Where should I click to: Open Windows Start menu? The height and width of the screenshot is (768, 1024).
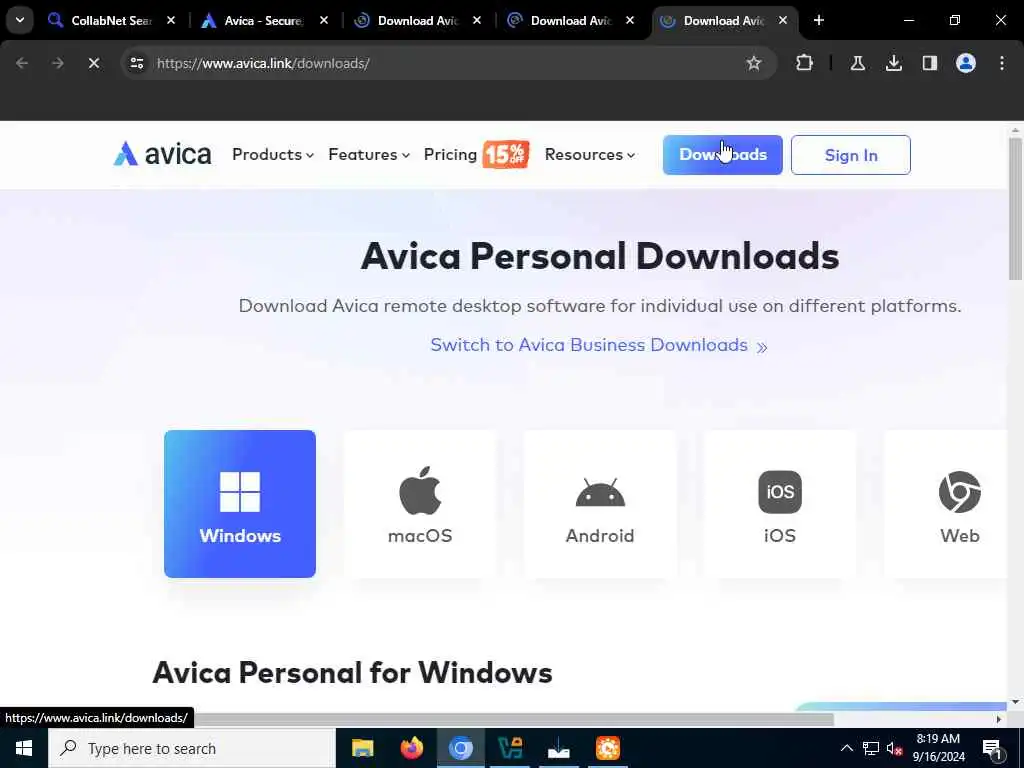click(x=24, y=748)
